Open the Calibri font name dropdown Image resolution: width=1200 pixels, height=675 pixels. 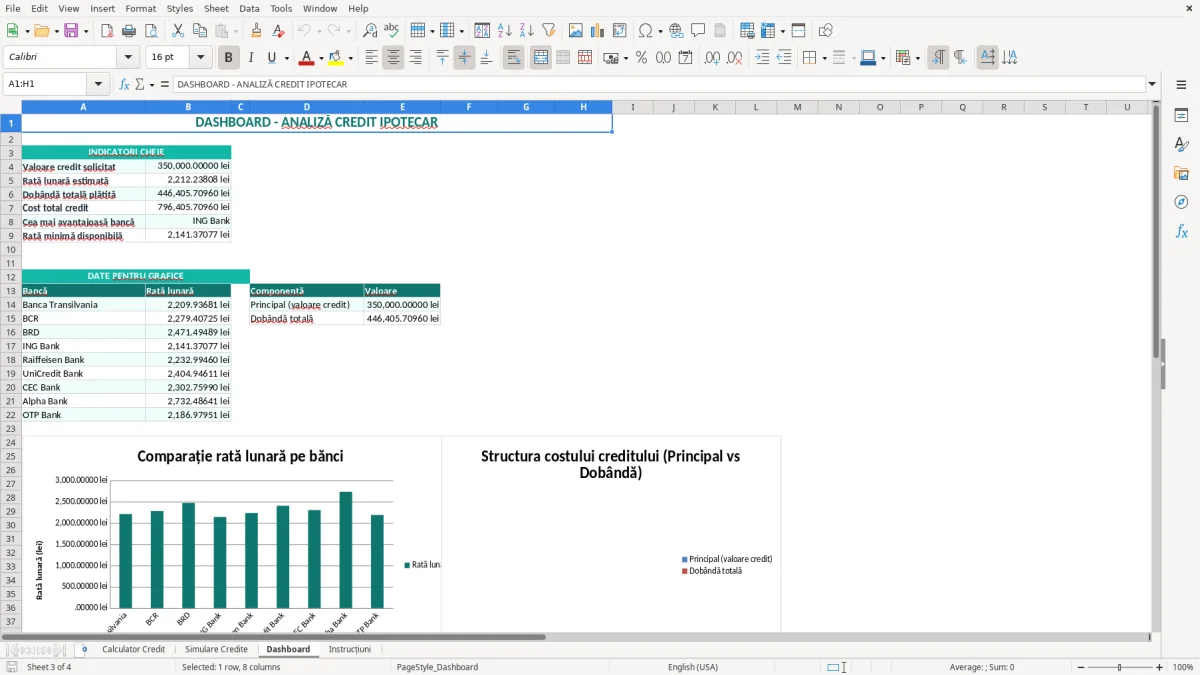(x=127, y=58)
